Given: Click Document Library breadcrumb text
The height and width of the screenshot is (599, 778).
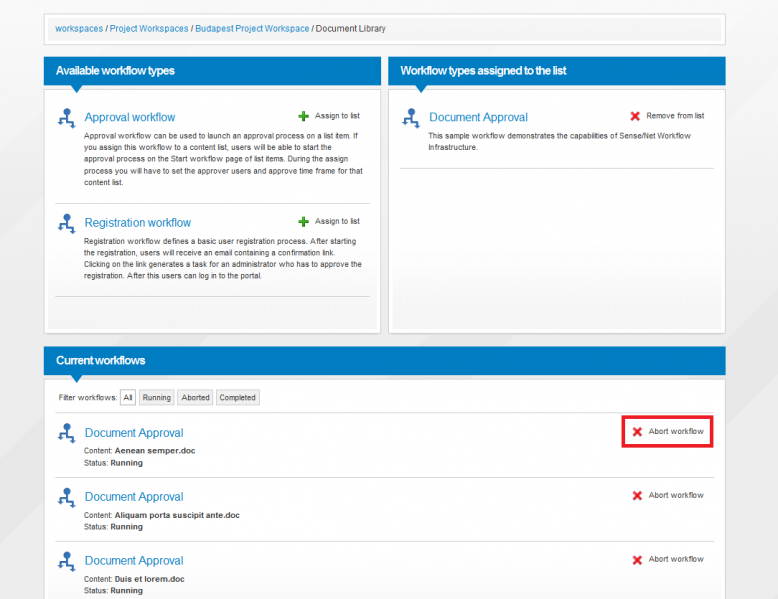Looking at the screenshot, I should pyautogui.click(x=351, y=29).
